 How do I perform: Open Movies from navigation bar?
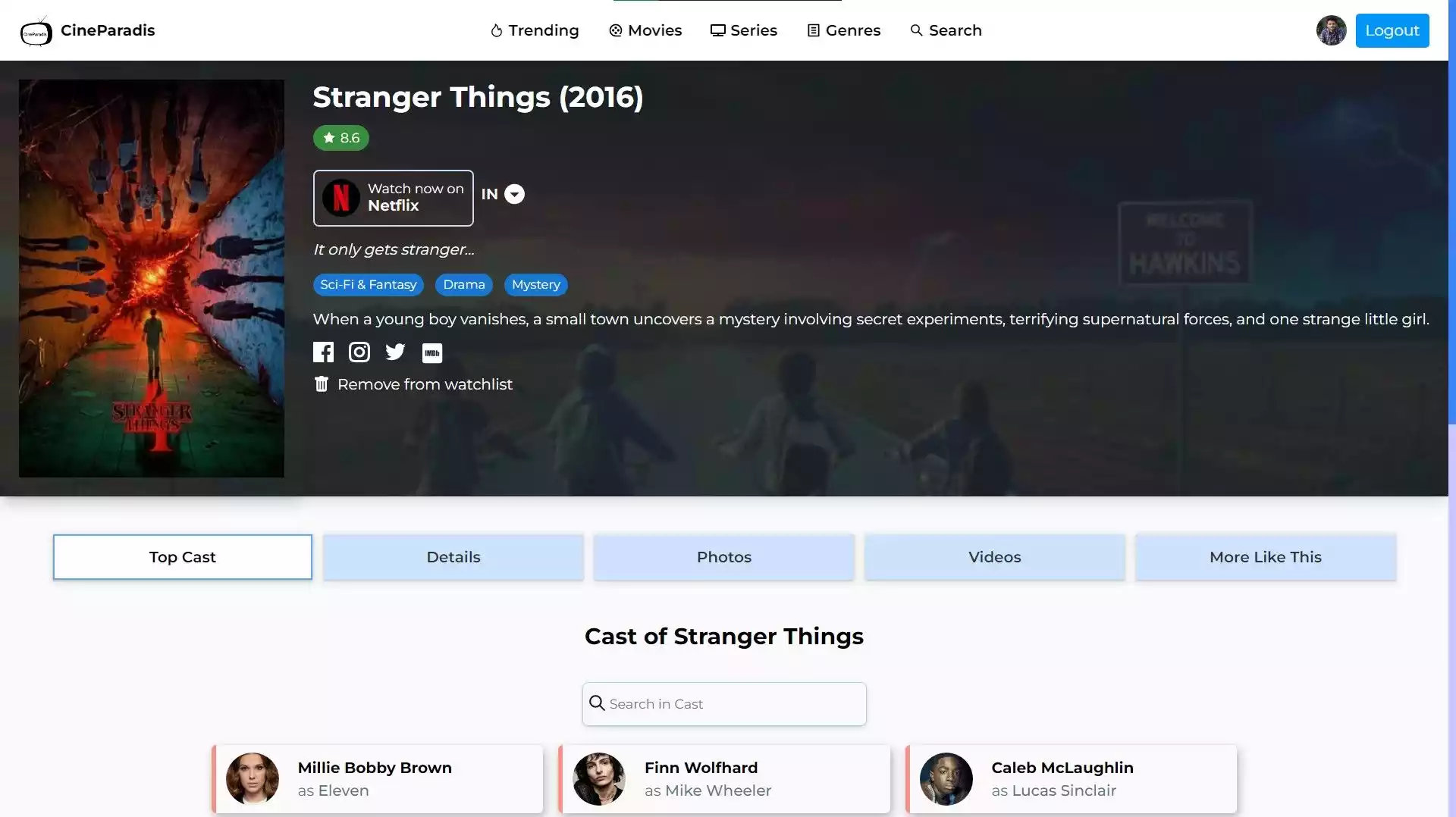point(645,30)
